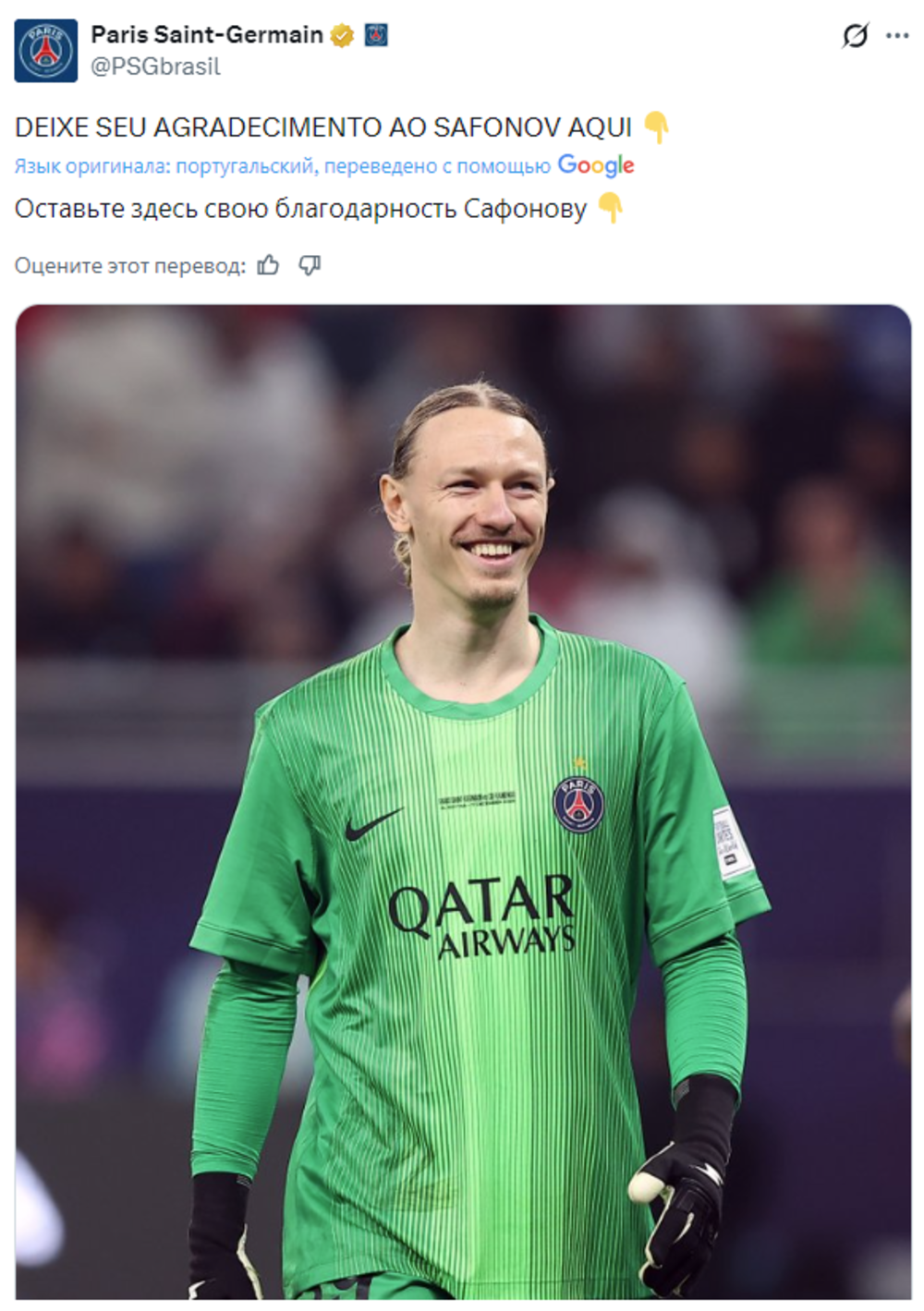This screenshot has height=1311, width=924.
Task: Click the Google logo in translation note
Action: click(596, 166)
